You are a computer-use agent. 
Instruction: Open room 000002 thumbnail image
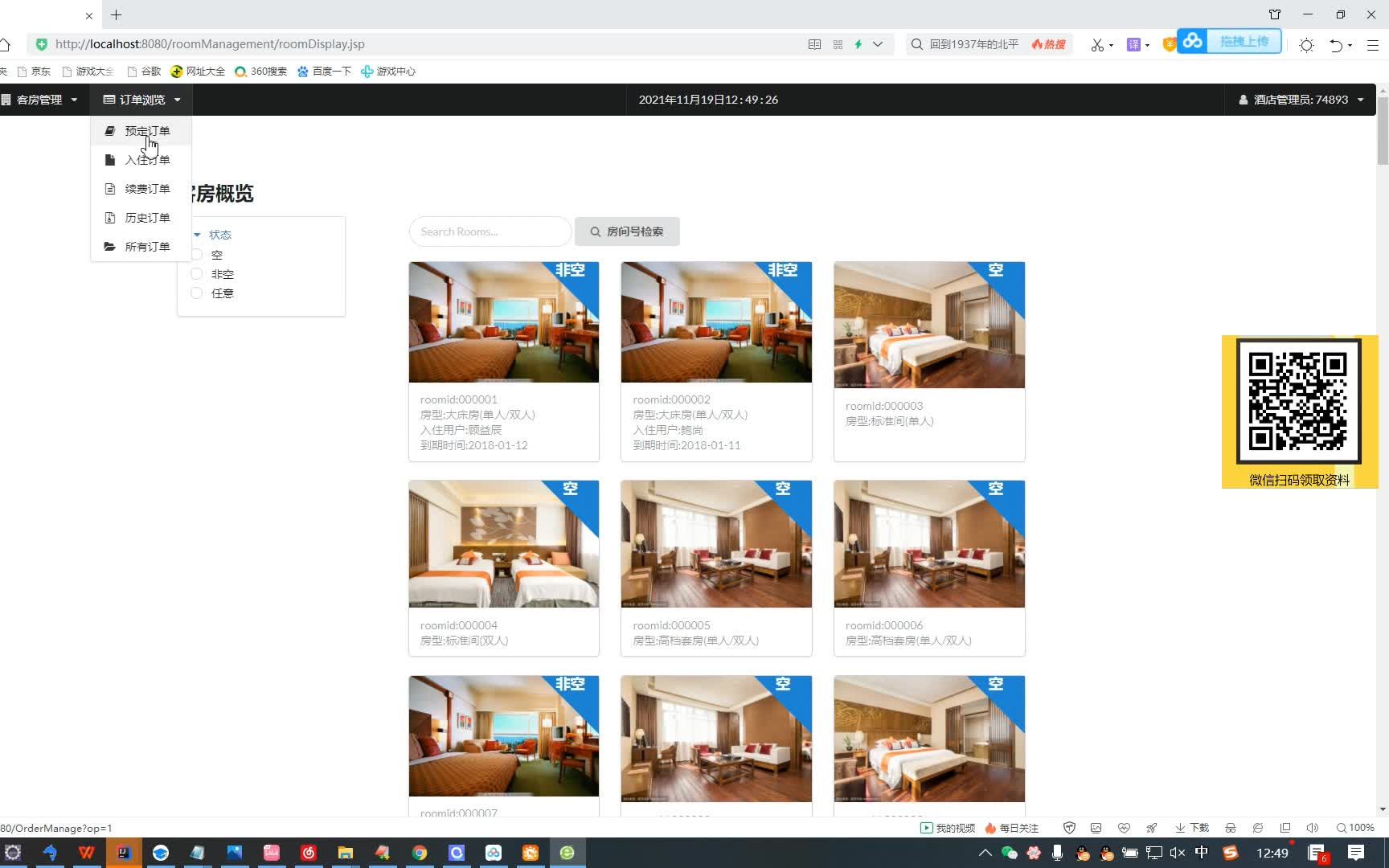pos(716,322)
